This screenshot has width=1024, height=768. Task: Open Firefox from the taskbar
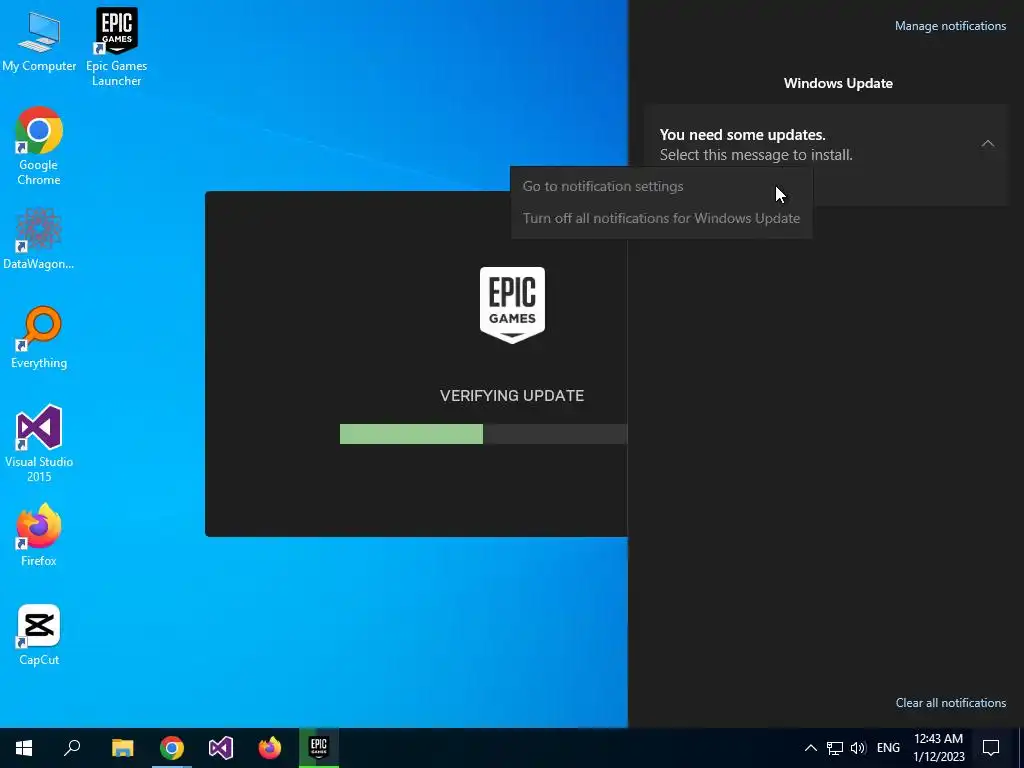[x=270, y=748]
